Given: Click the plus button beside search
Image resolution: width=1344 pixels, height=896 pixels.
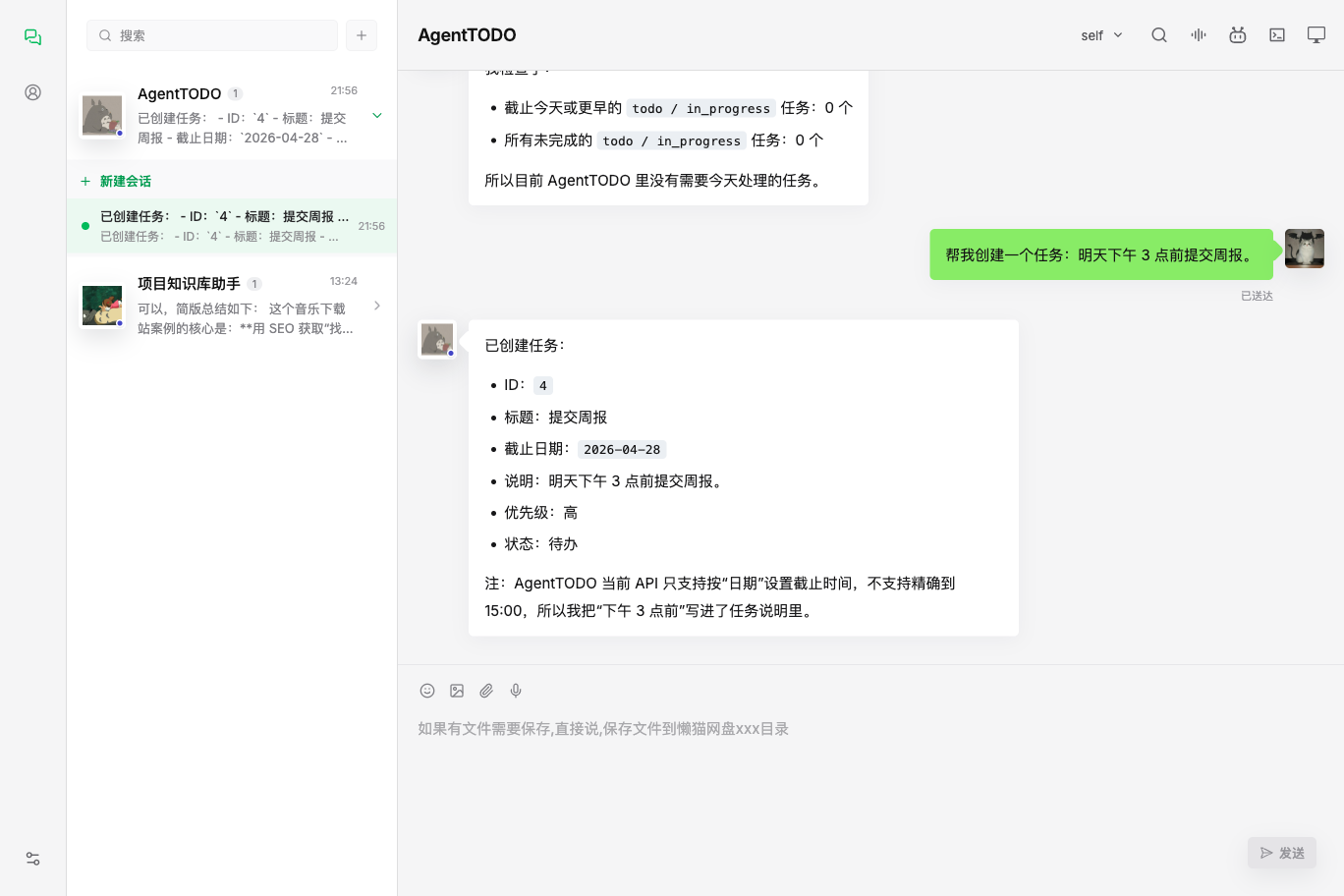Looking at the screenshot, I should coord(362,35).
